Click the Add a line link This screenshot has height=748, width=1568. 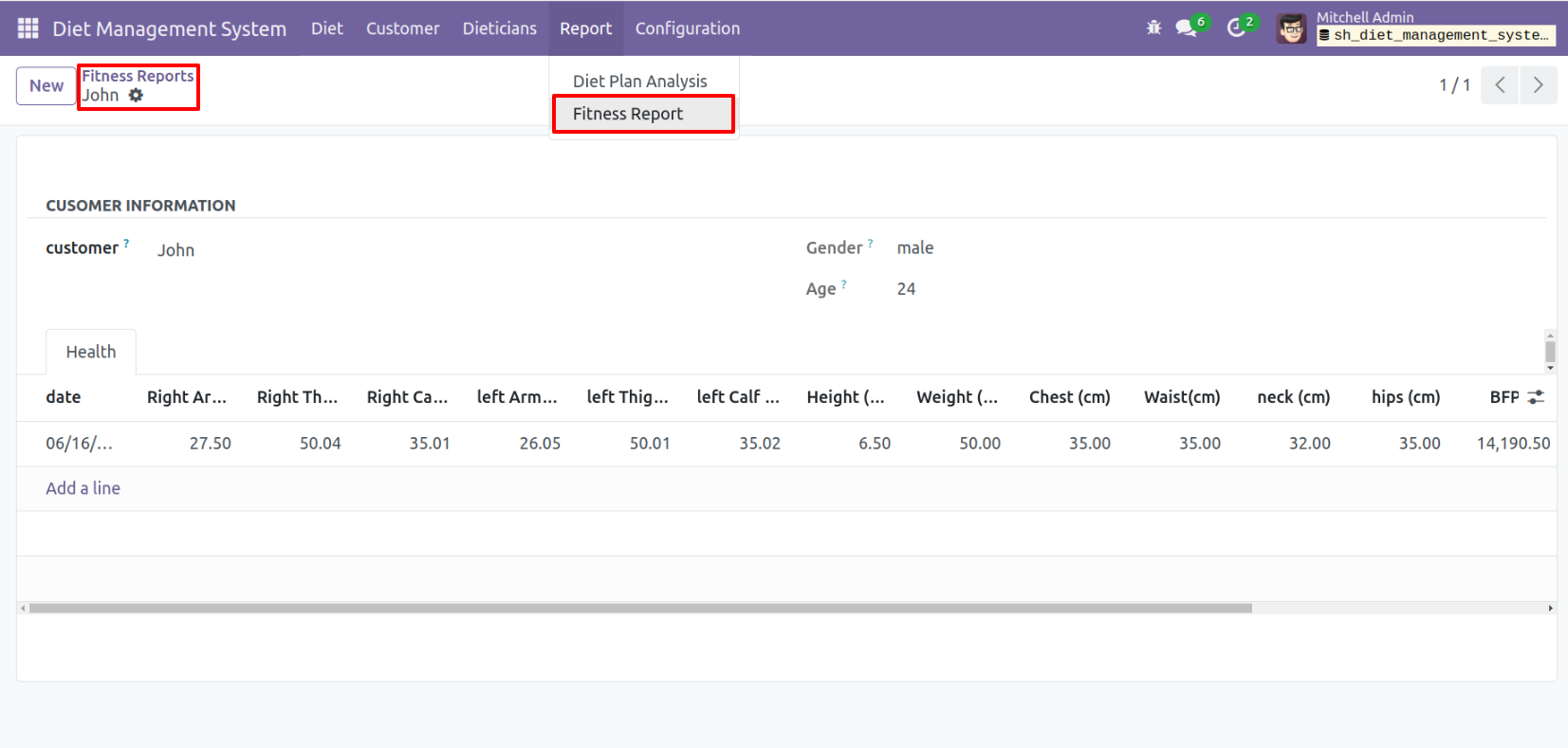pos(83,488)
